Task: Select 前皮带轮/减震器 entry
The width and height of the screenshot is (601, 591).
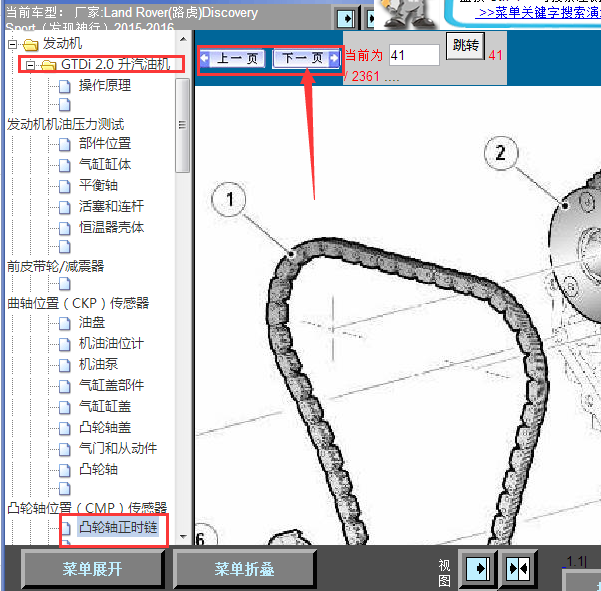Action: pyautogui.click(x=56, y=266)
